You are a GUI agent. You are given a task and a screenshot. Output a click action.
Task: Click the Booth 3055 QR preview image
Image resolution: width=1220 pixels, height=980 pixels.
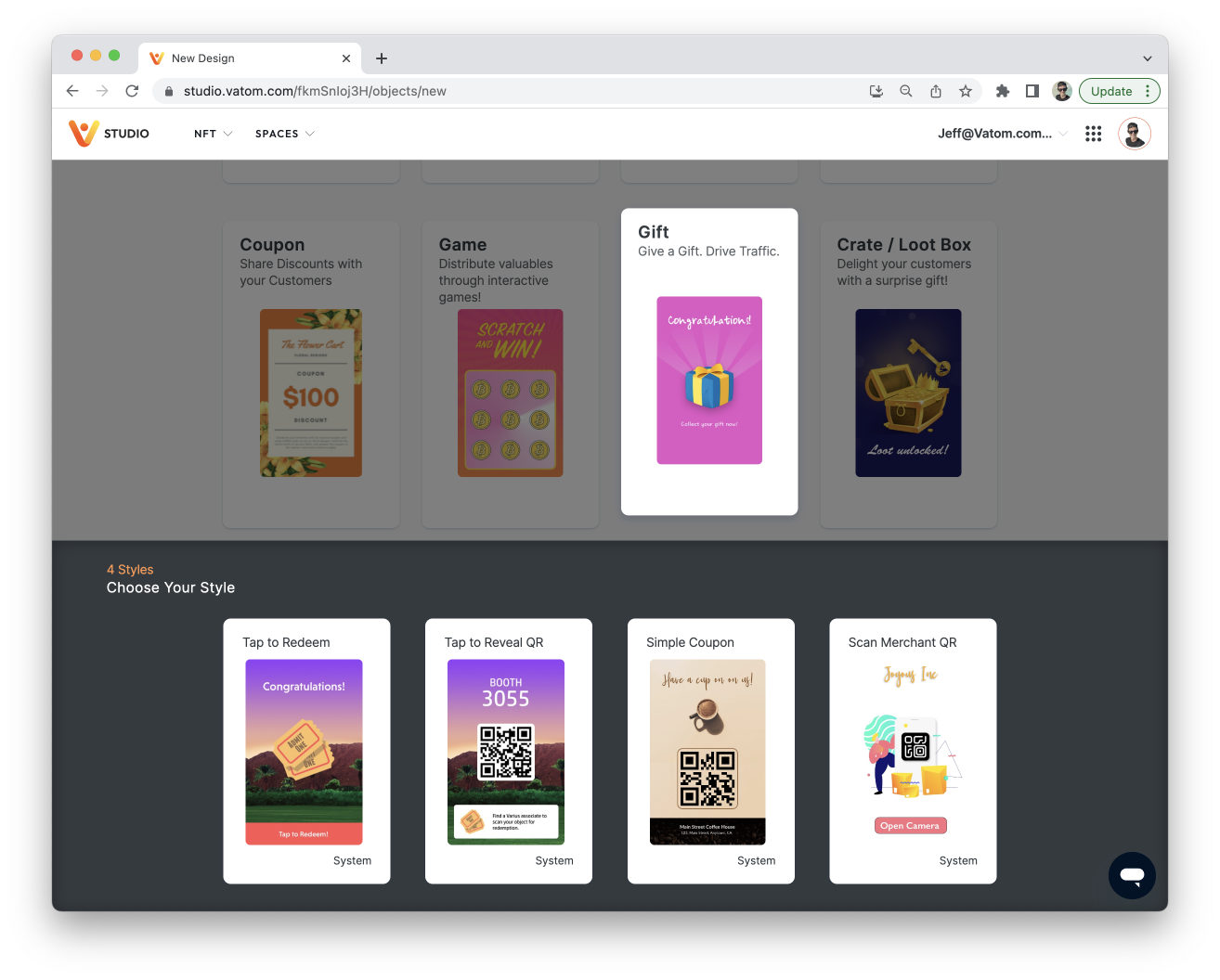[506, 752]
